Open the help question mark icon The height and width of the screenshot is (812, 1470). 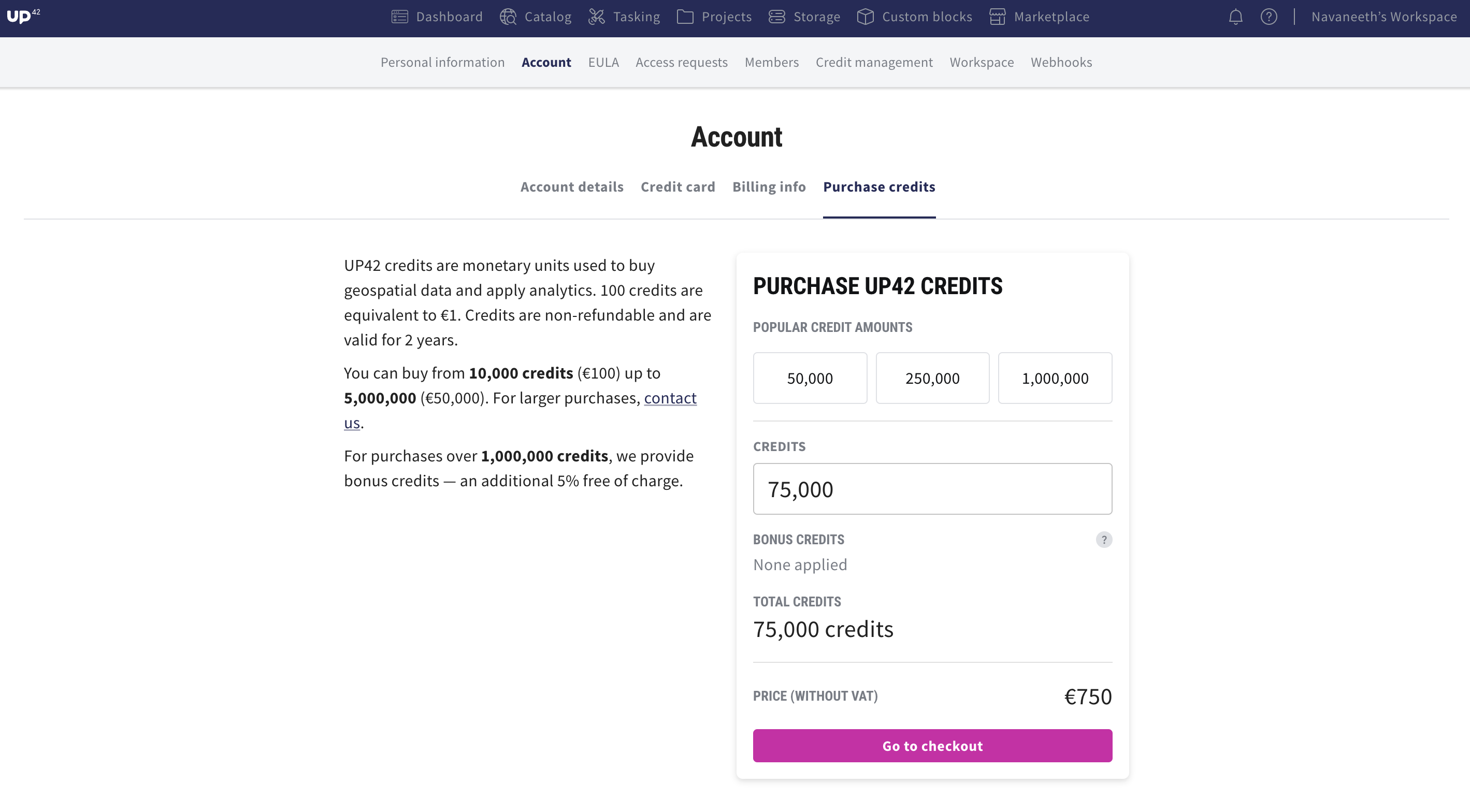point(1269,17)
